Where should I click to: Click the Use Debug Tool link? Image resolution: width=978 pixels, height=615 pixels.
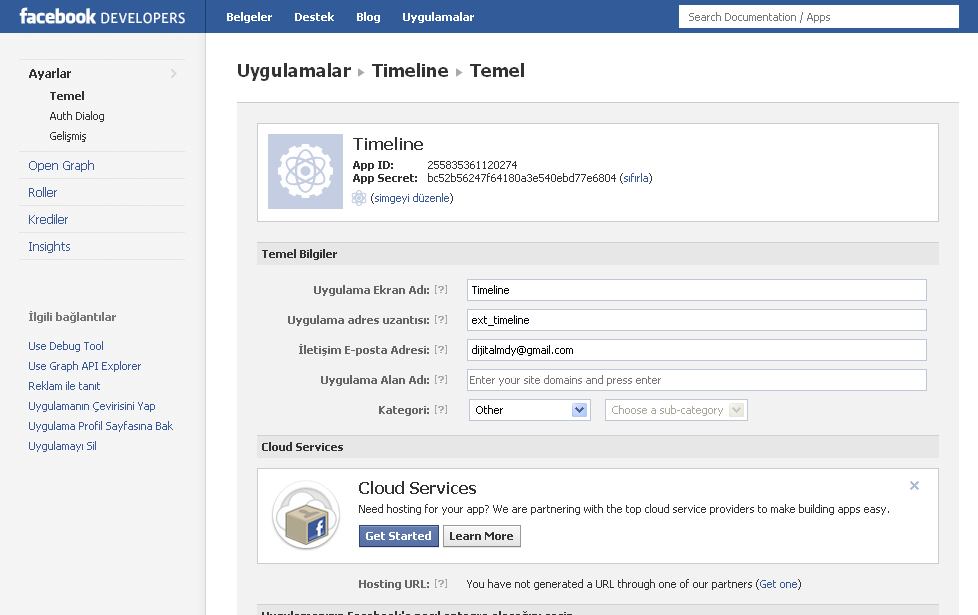[65, 346]
